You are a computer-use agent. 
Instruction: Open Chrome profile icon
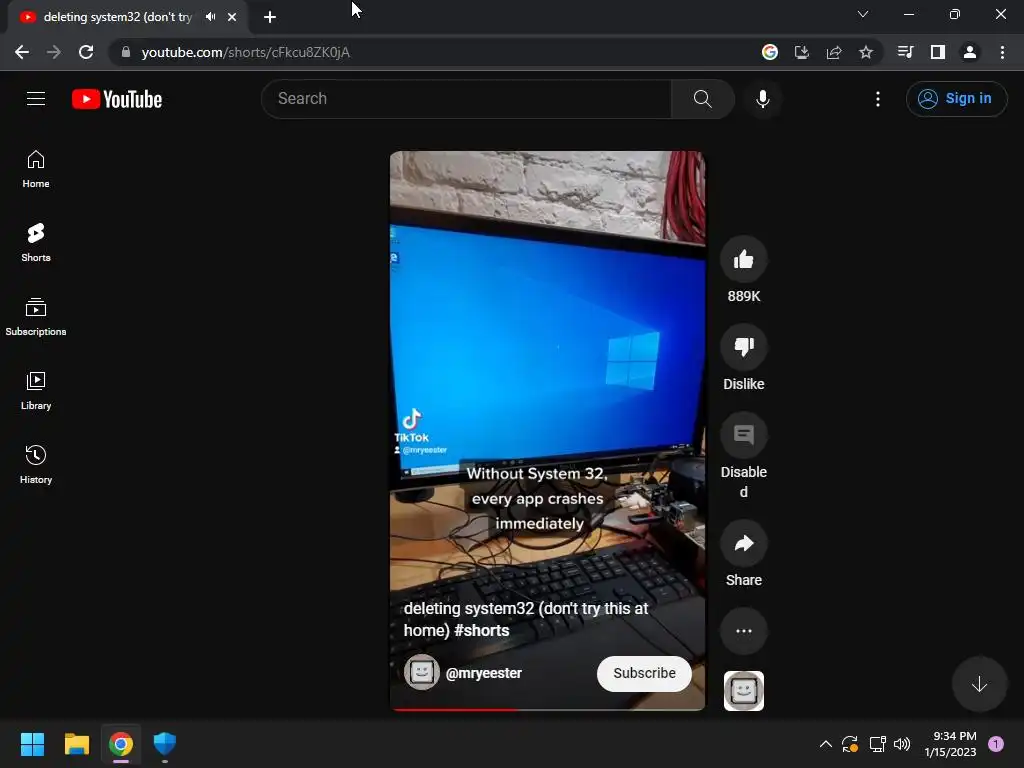click(969, 52)
